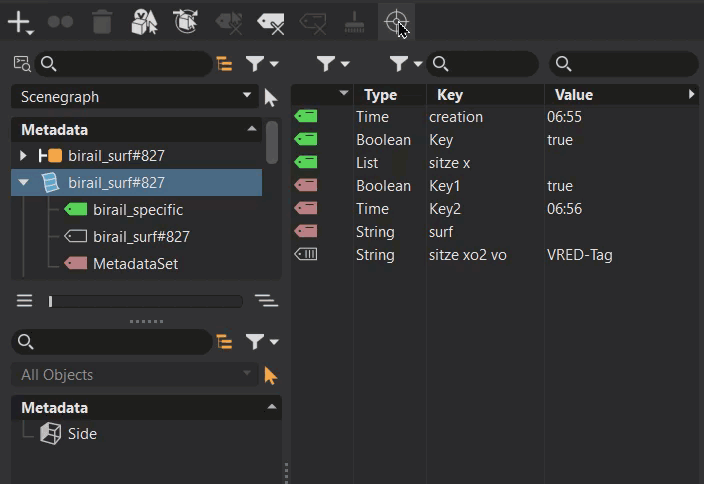Collapse the selected birail_surf#827 node
Screen dimensions: 704x484
pyautogui.click(x=23, y=183)
